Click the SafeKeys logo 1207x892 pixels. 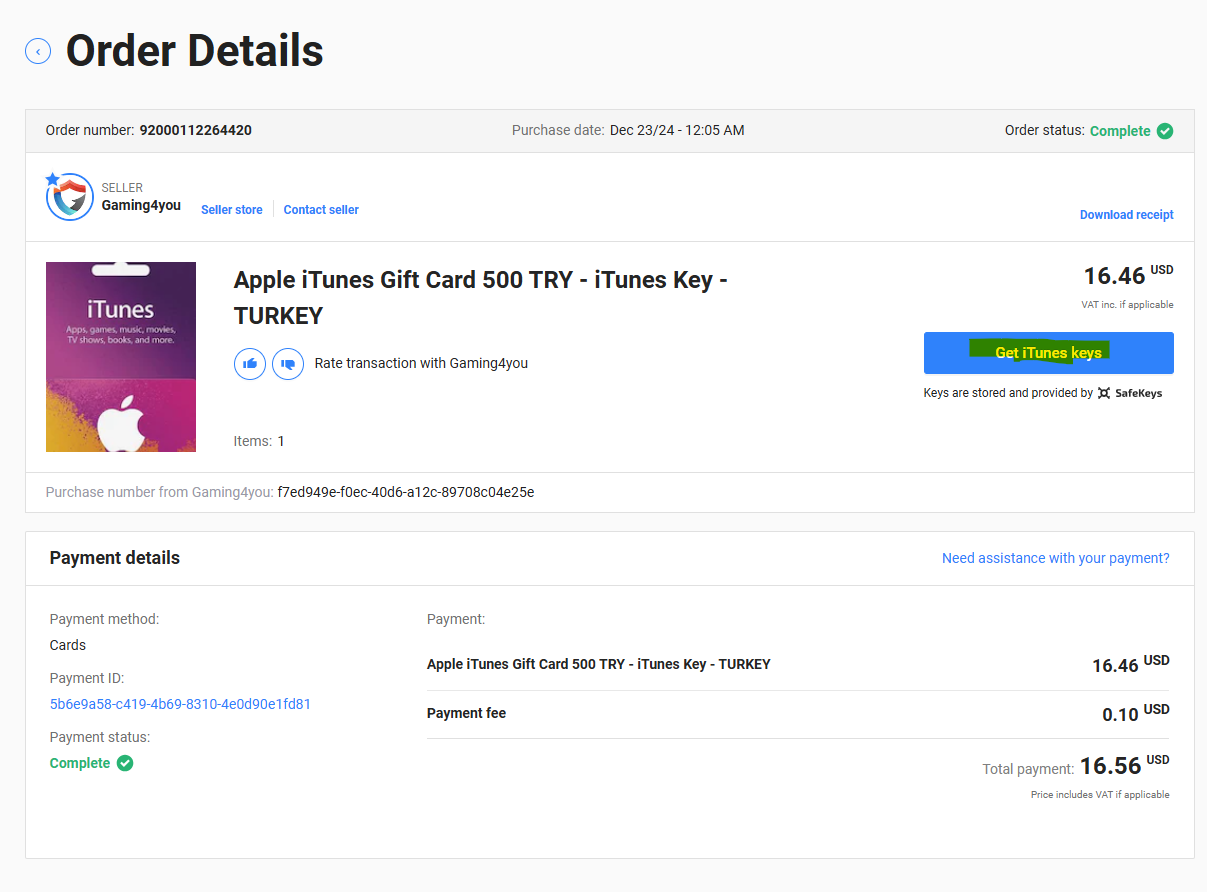[x=1130, y=393]
